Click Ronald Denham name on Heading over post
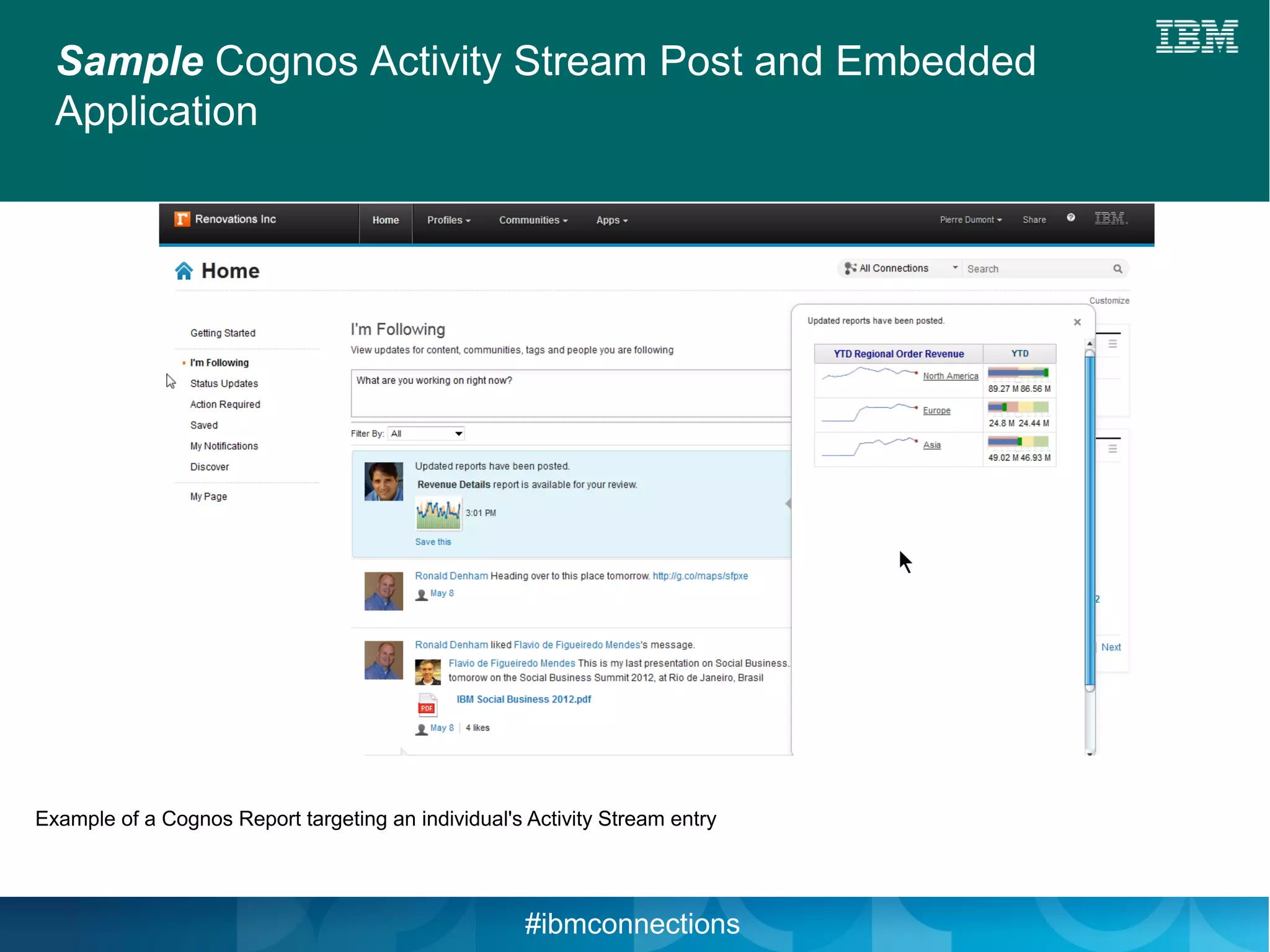This screenshot has height=952, width=1270. coord(451,576)
